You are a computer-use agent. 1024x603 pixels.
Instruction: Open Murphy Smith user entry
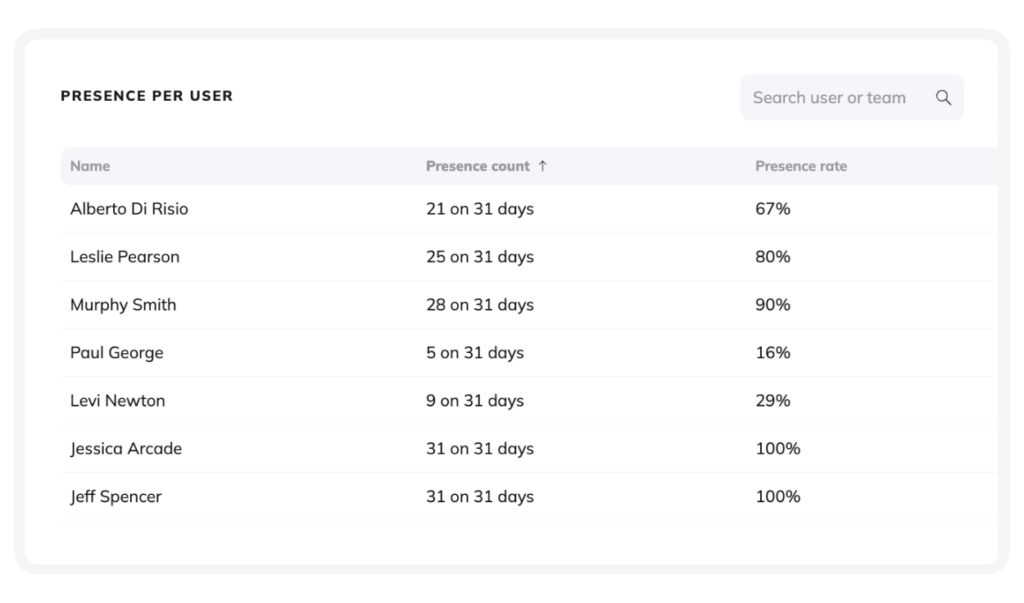[123, 305]
